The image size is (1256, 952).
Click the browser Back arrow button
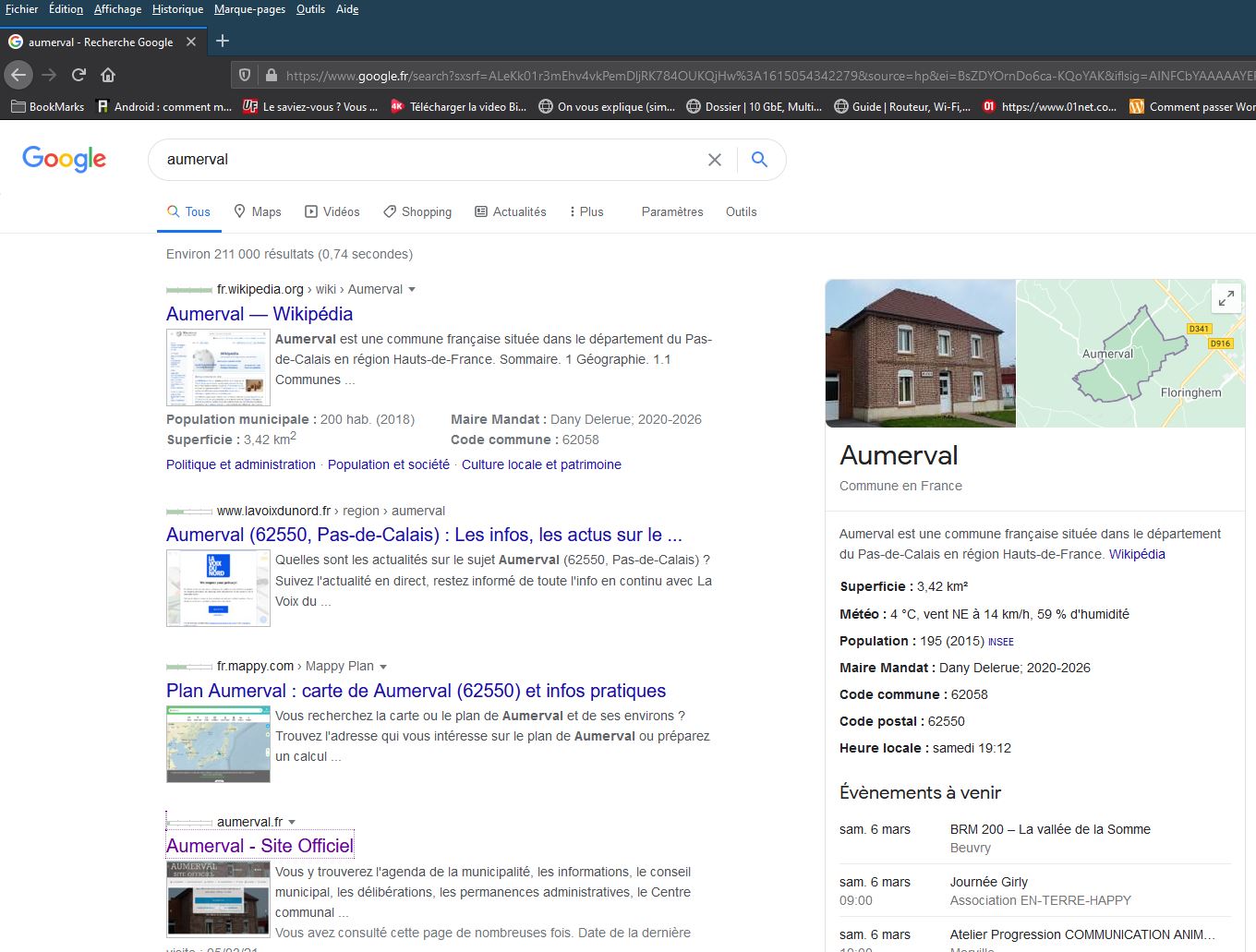18,75
